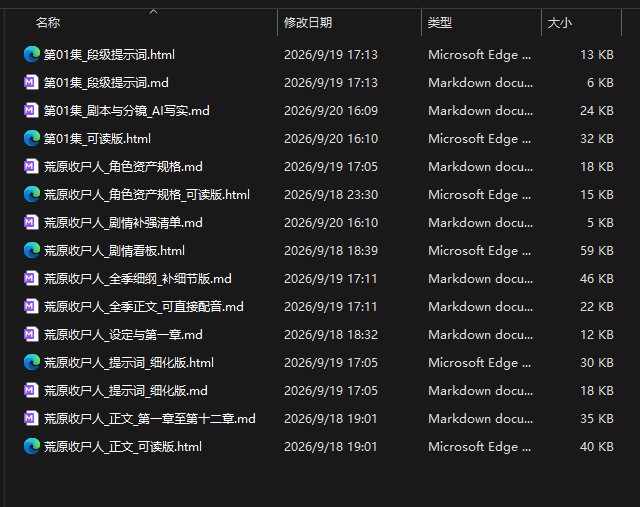640x507 pixels.
Task: Click Markdown icon of 荒原收尸人_正文_第一章至第十二章.md
Action: tap(31, 418)
